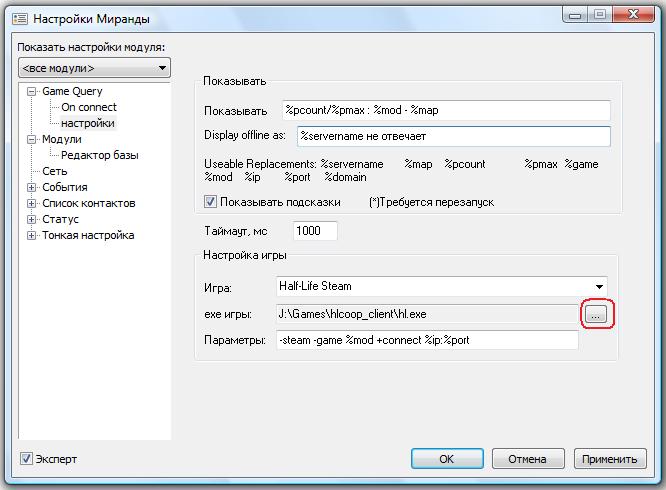Click the (*)Требуется перезапуск note

pos(432,203)
